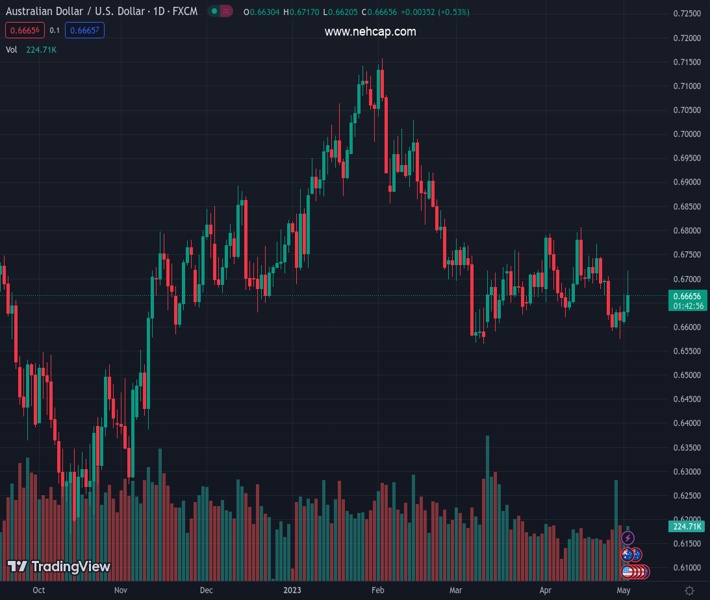Viewport: 710px width, 600px height.
Task: Click the 0.63500 price axis label
Action: pyautogui.click(x=687, y=447)
